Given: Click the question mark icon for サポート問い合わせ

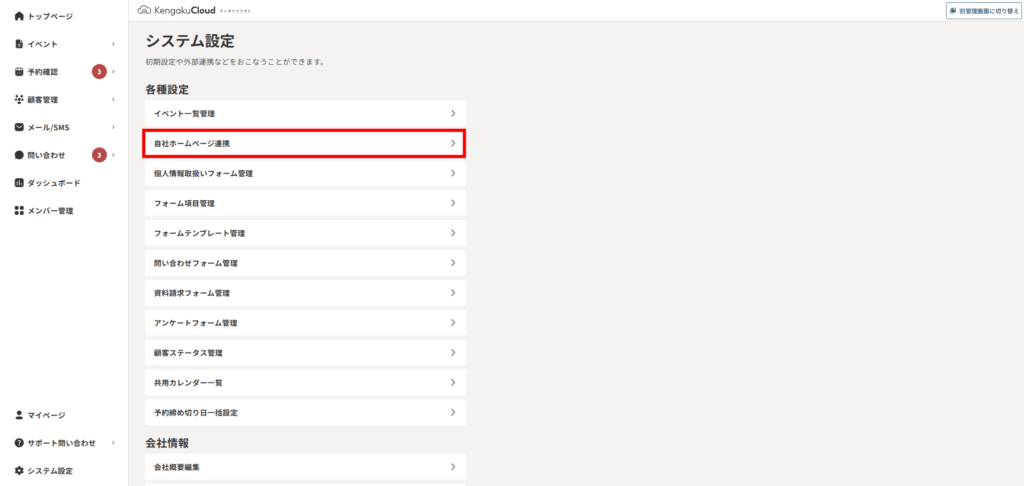Looking at the screenshot, I should pos(19,443).
